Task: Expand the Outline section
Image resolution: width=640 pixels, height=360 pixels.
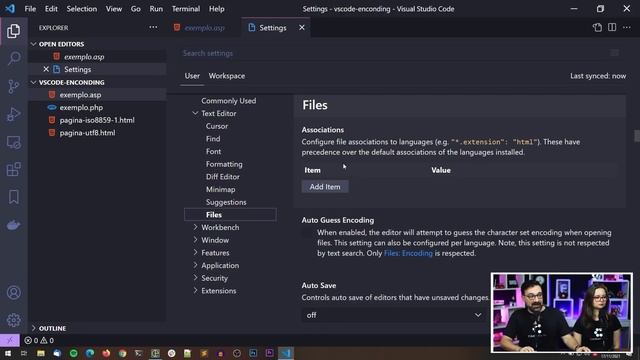Action: (34, 328)
